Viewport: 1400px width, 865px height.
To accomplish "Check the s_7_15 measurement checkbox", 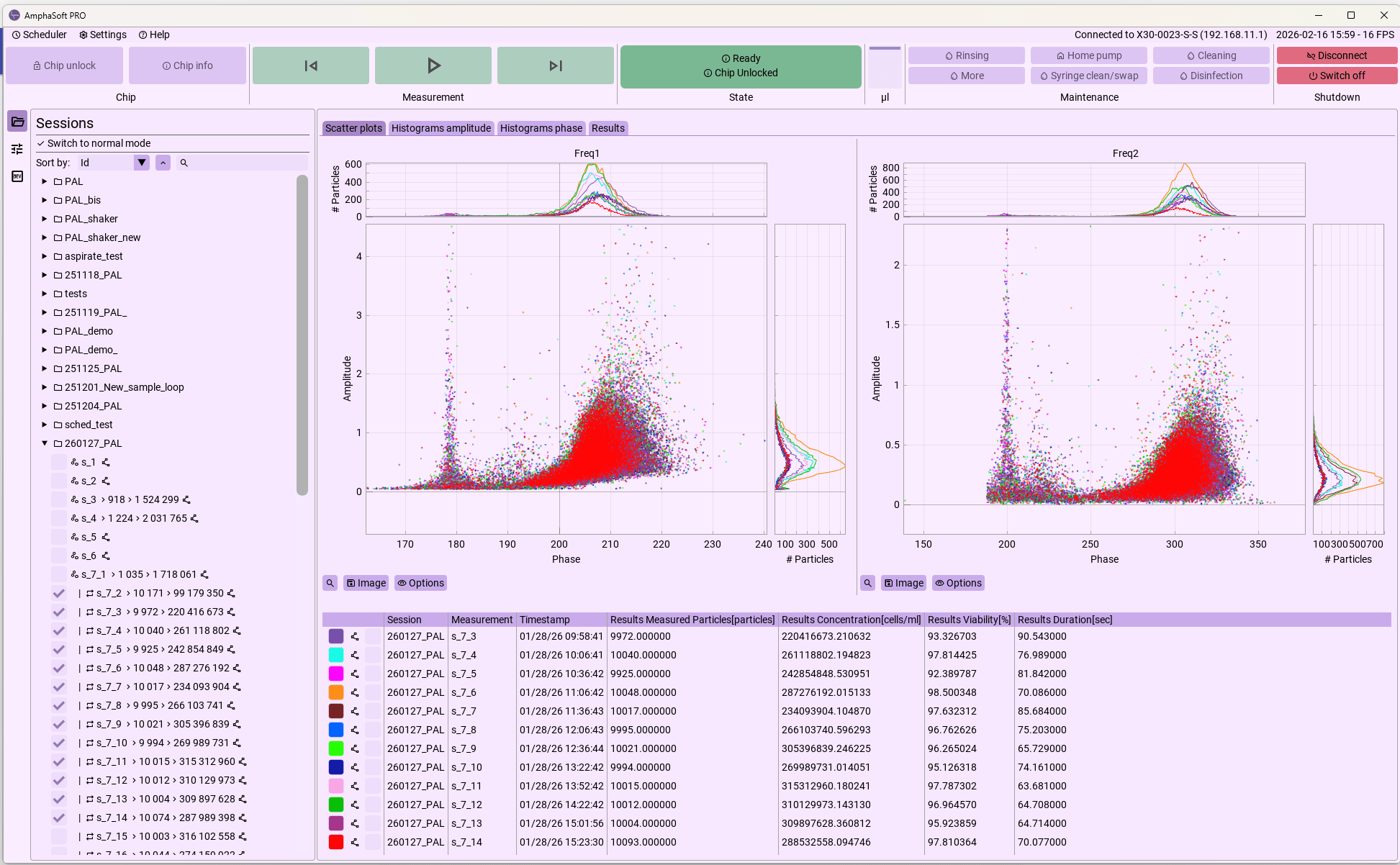I will [x=59, y=837].
